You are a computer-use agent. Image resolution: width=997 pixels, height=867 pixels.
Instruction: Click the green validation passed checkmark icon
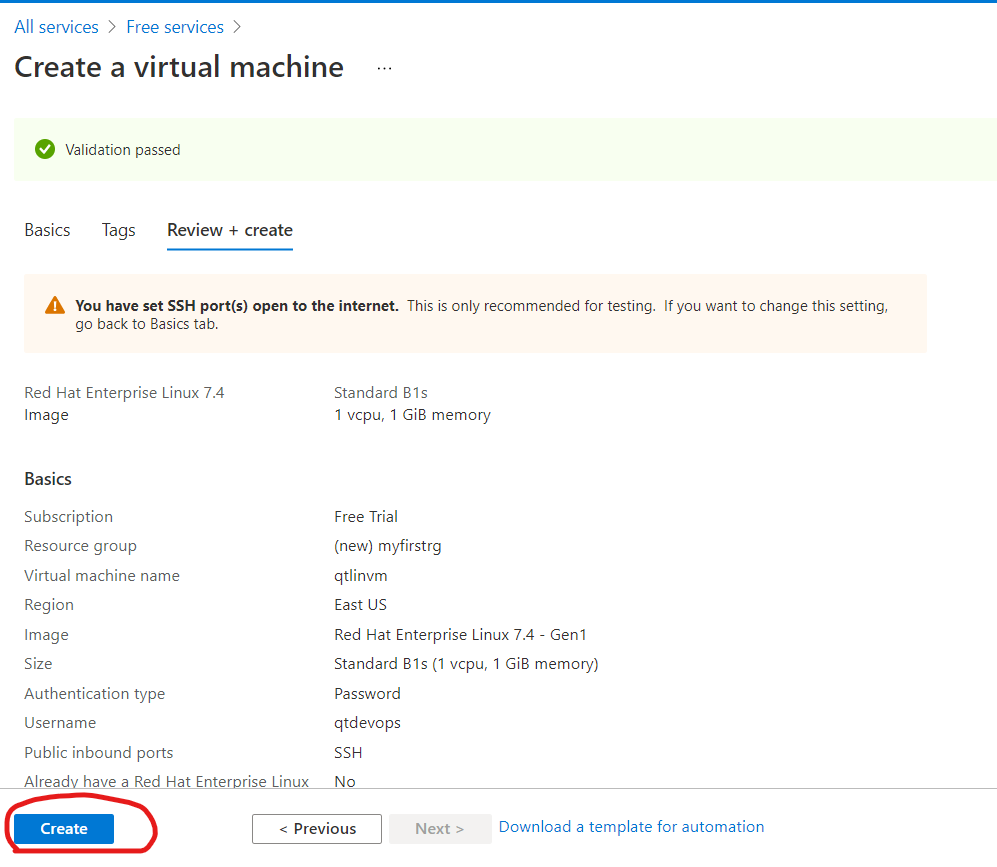pyautogui.click(x=45, y=149)
